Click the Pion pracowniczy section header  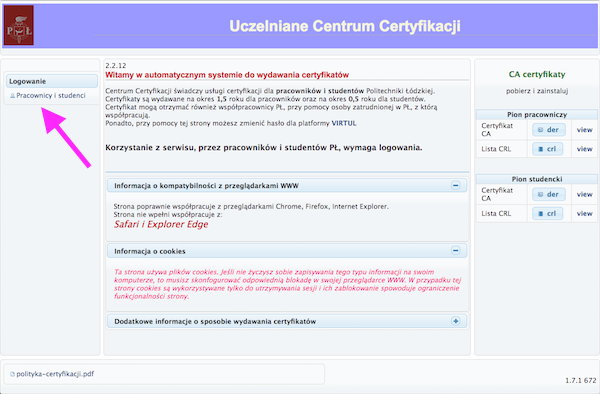537,114
